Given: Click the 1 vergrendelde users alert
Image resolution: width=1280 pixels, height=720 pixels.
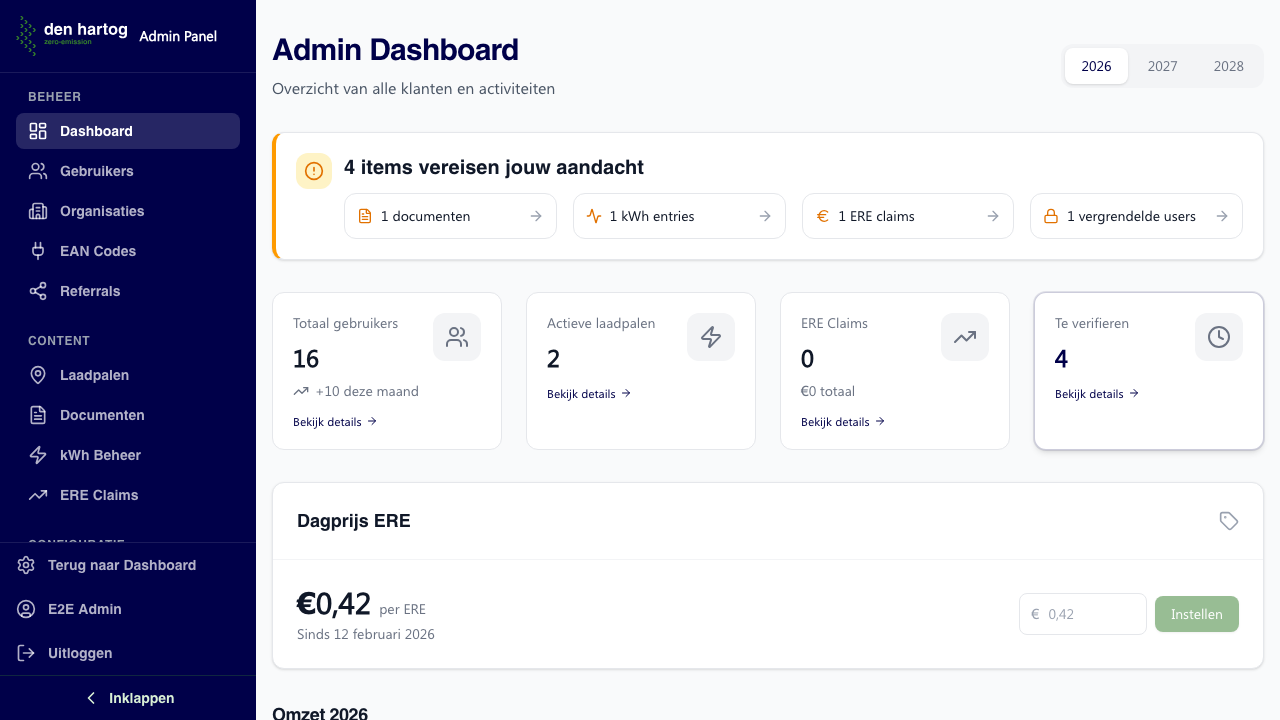Looking at the screenshot, I should [1136, 216].
